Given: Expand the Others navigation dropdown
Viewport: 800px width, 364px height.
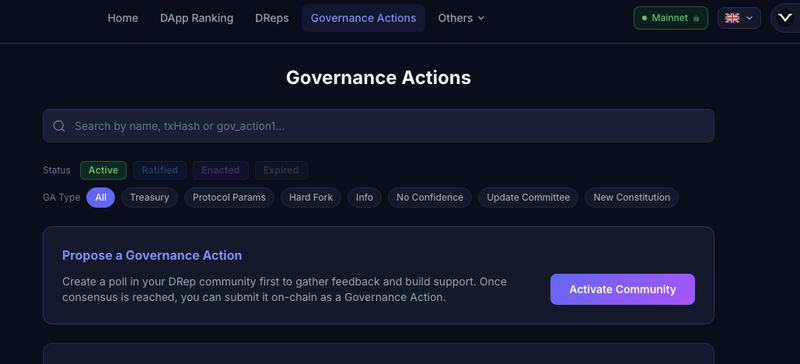Looking at the screenshot, I should [461, 18].
